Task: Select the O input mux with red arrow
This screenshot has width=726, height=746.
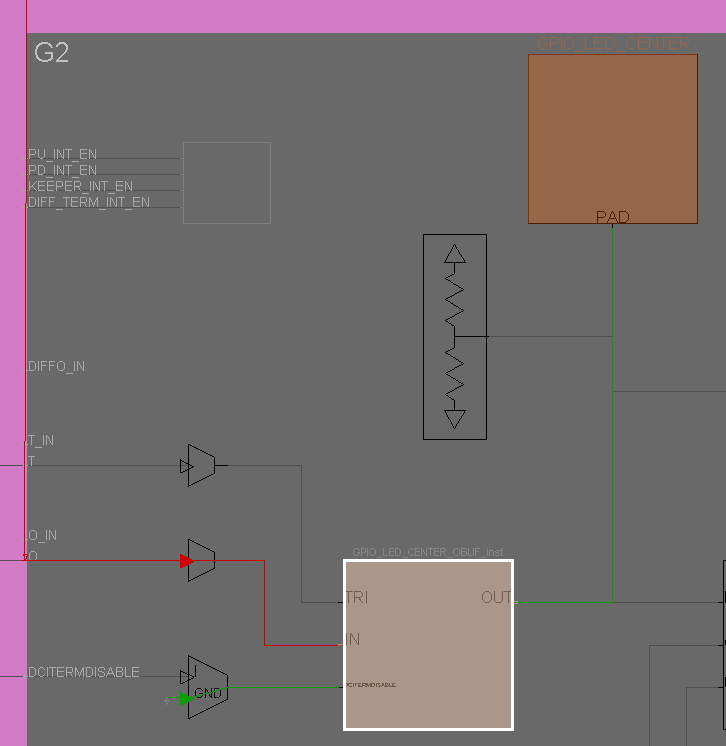Action: [x=201, y=560]
